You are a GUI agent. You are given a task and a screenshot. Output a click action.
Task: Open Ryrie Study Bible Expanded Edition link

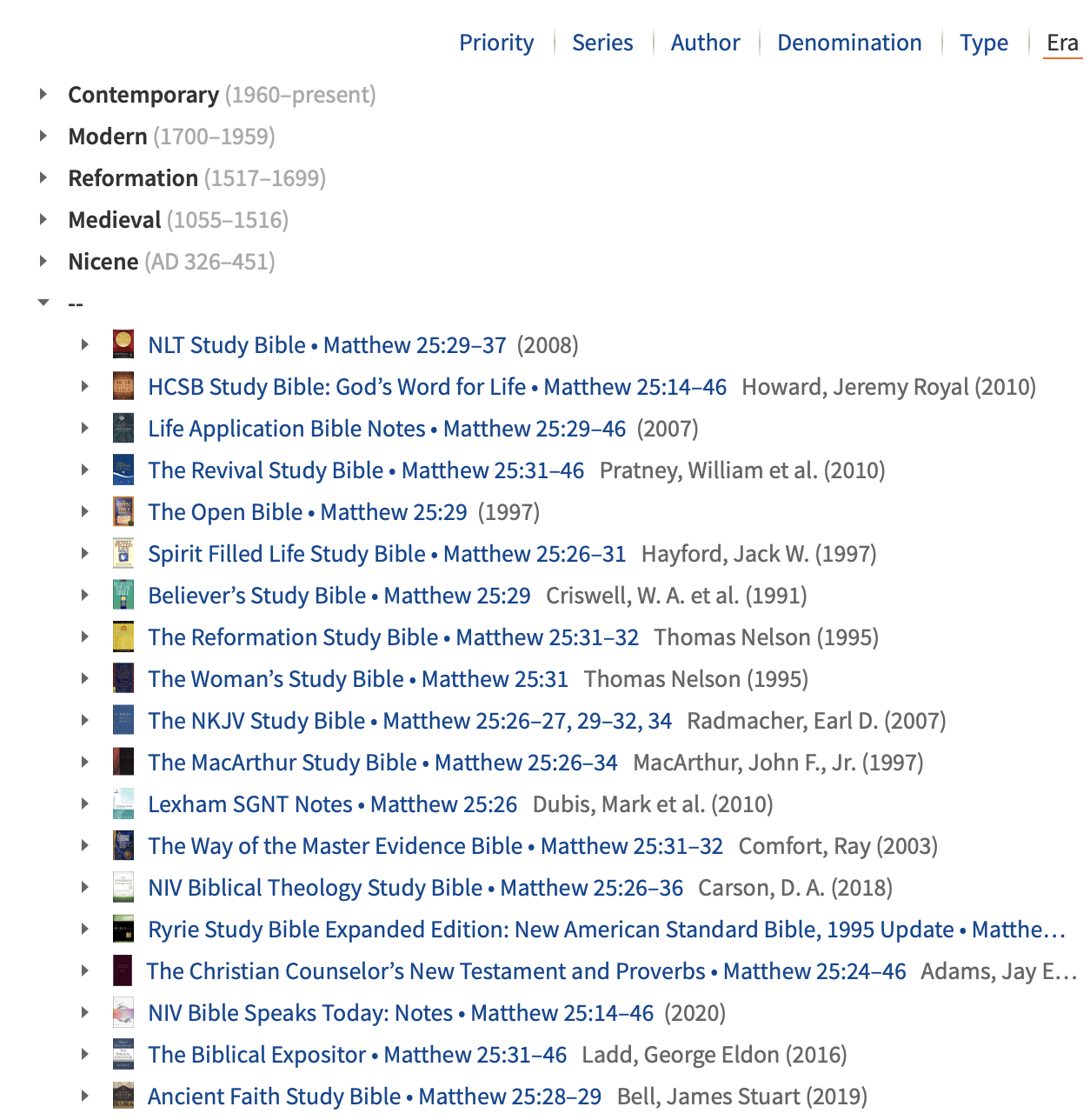[607, 930]
